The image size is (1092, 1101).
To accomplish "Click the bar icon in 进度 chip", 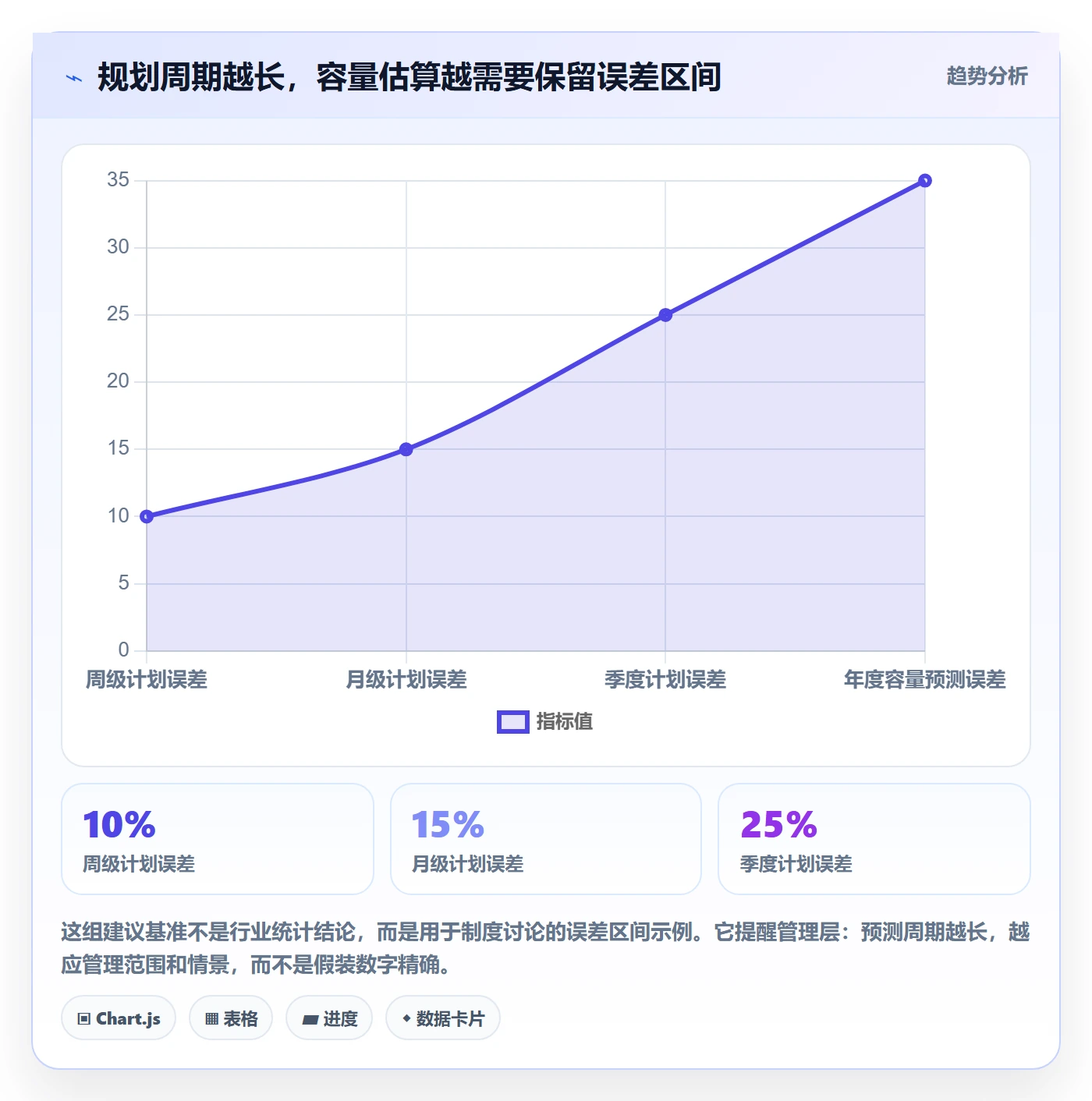I will click(x=310, y=1020).
